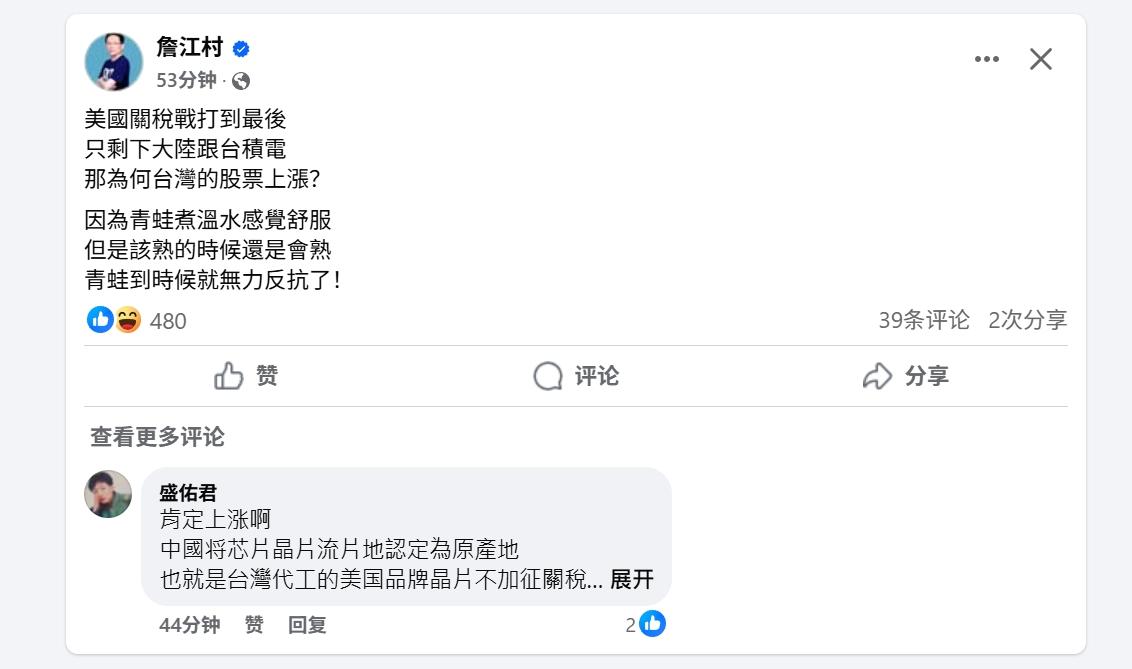
Task: Expand the truncated comment with 展开
Action: [632, 580]
